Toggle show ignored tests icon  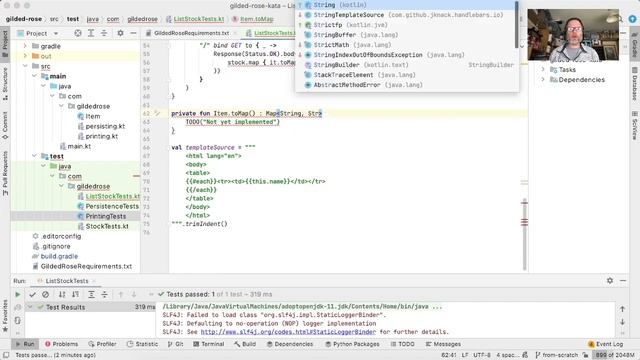[45, 294]
